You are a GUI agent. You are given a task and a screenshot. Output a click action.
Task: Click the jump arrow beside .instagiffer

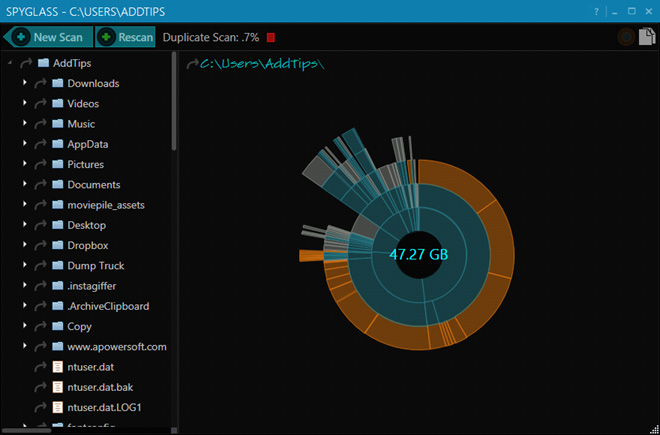tap(40, 286)
